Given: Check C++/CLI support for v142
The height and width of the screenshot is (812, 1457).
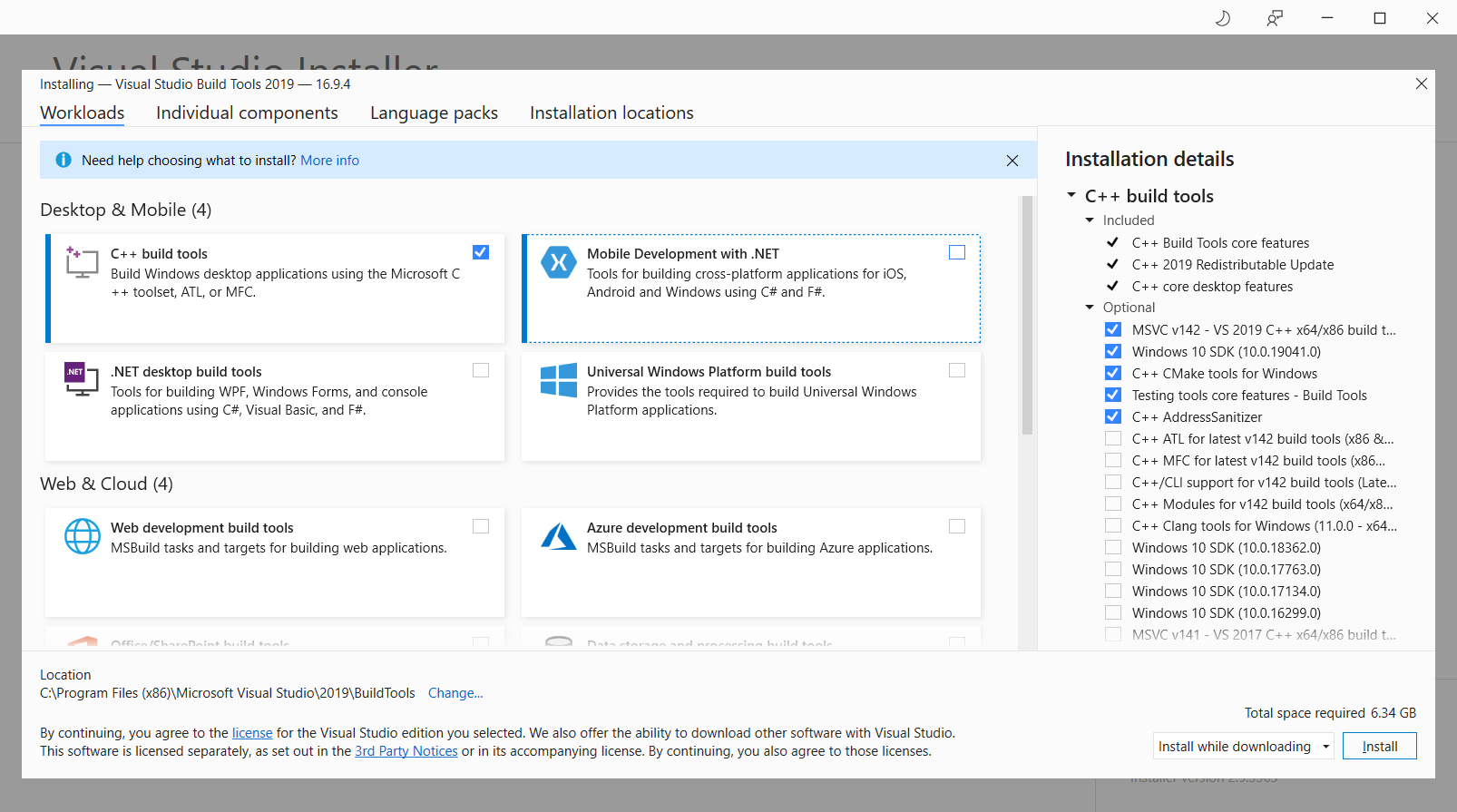Looking at the screenshot, I should click(x=1113, y=482).
